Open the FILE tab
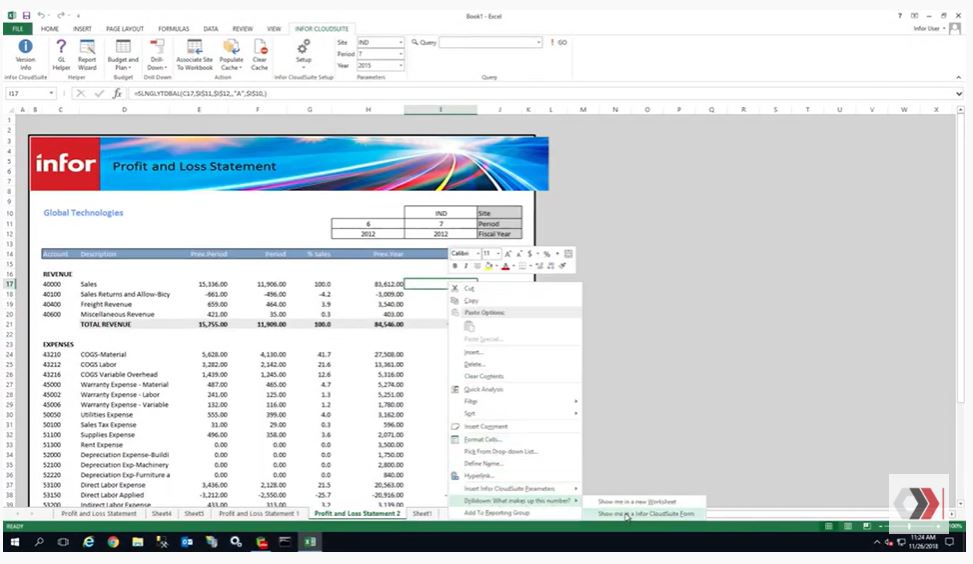 (17, 29)
